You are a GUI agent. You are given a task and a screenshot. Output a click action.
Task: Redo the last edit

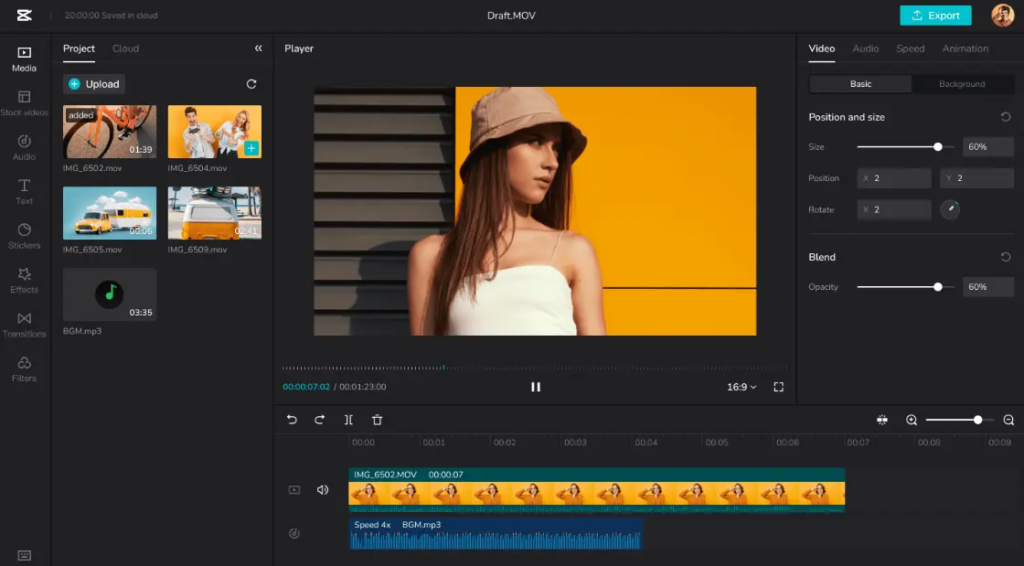point(319,420)
